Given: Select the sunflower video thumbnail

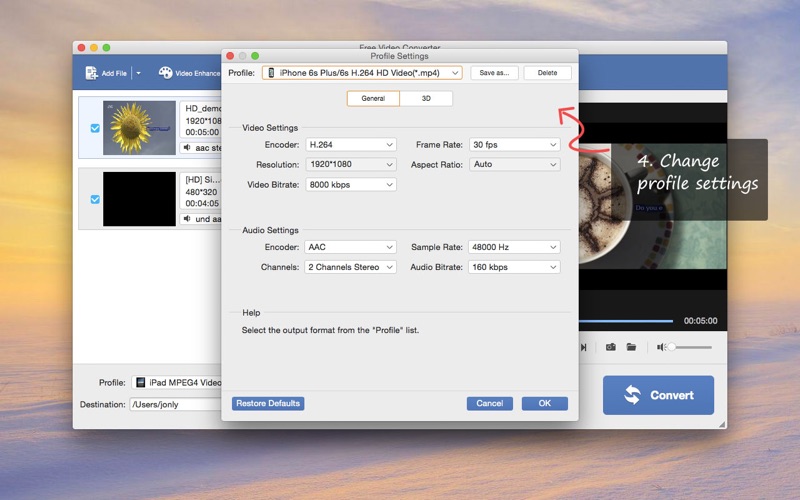Looking at the screenshot, I should coord(139,127).
